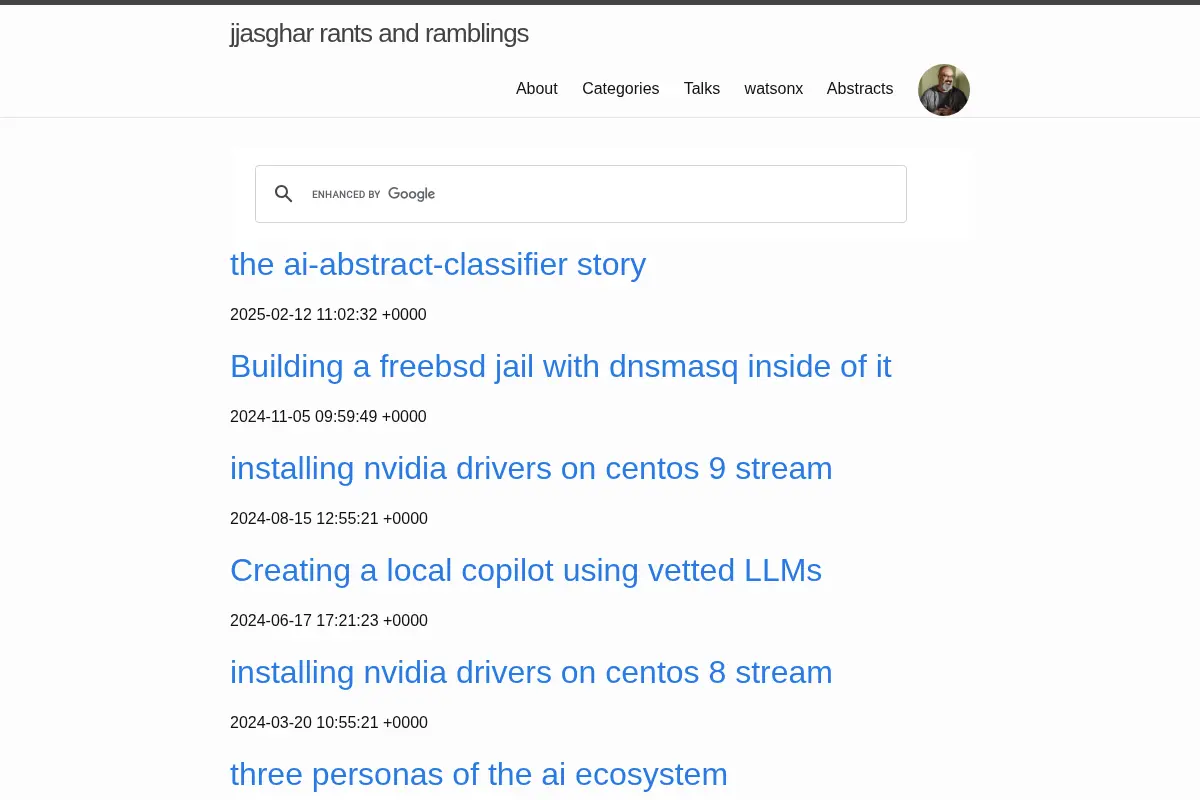Click the date 2025-02-12 11:02:32 +0000

tap(328, 315)
